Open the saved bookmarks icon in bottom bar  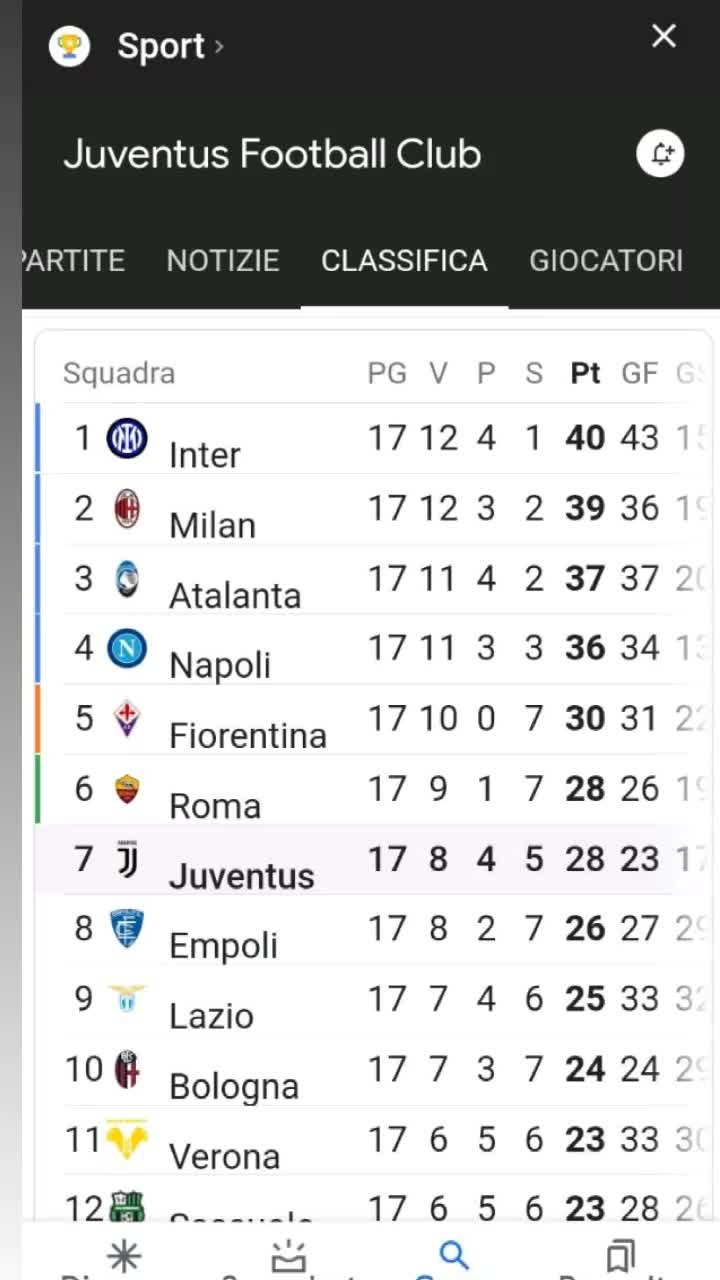coord(621,1255)
